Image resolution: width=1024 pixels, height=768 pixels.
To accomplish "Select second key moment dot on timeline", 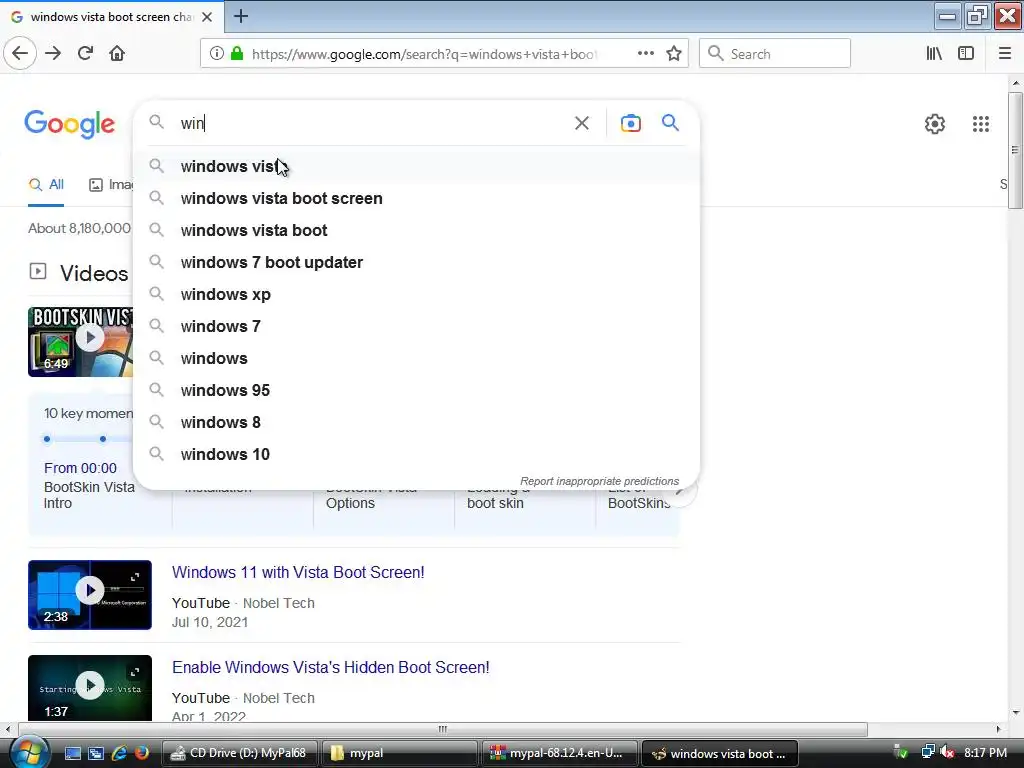I will tap(103, 439).
